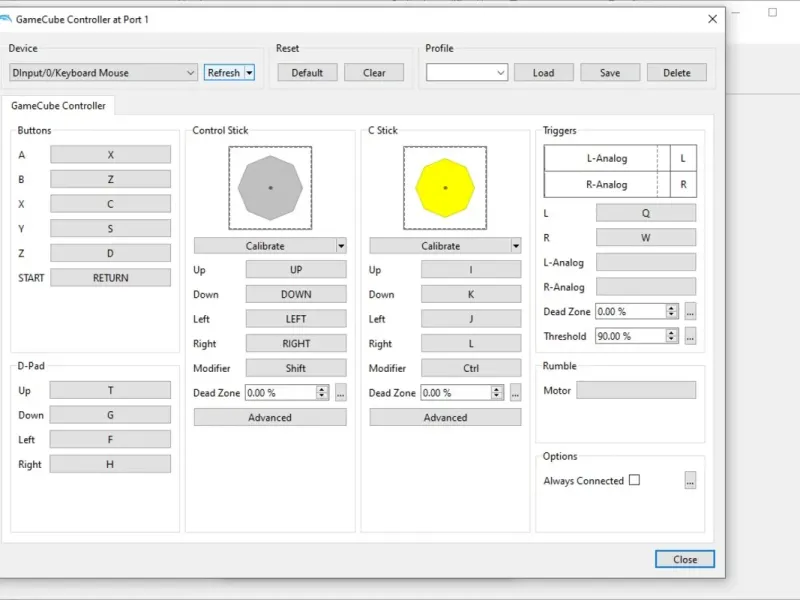Open C Stick Calibrate dropdown arrow

[x=516, y=246]
